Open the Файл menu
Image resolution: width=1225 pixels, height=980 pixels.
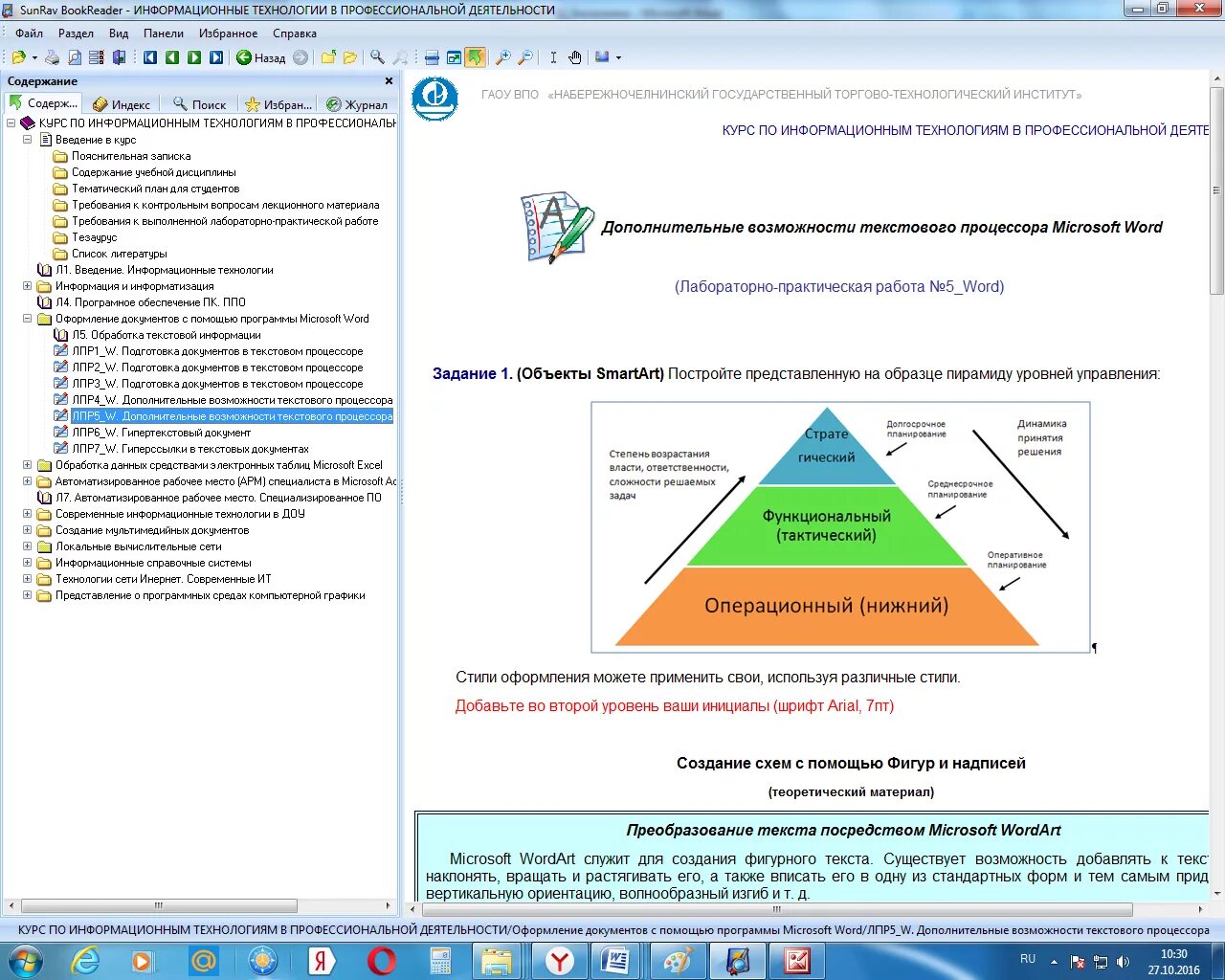click(29, 33)
